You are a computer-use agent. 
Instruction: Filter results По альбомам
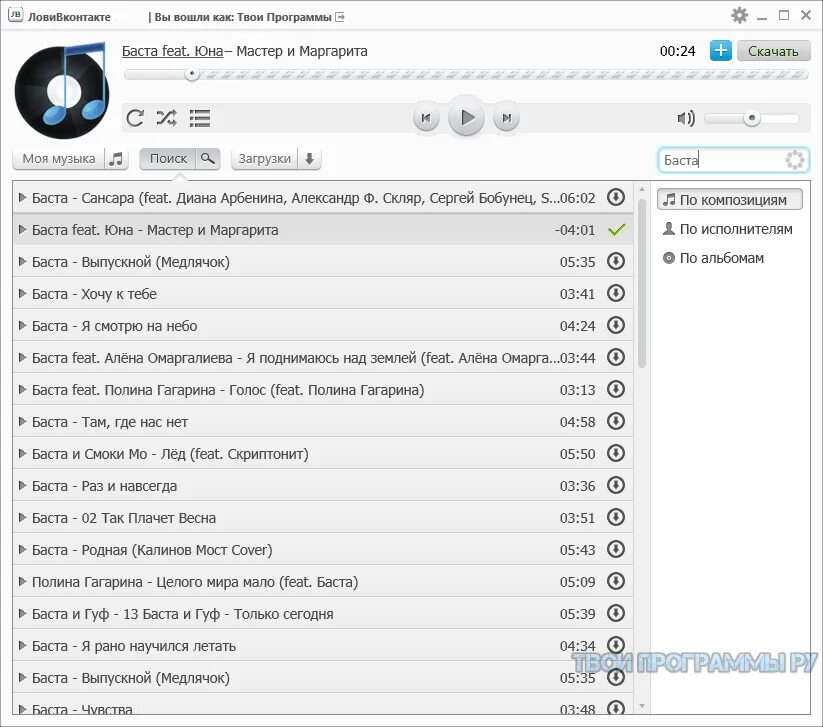pos(713,258)
